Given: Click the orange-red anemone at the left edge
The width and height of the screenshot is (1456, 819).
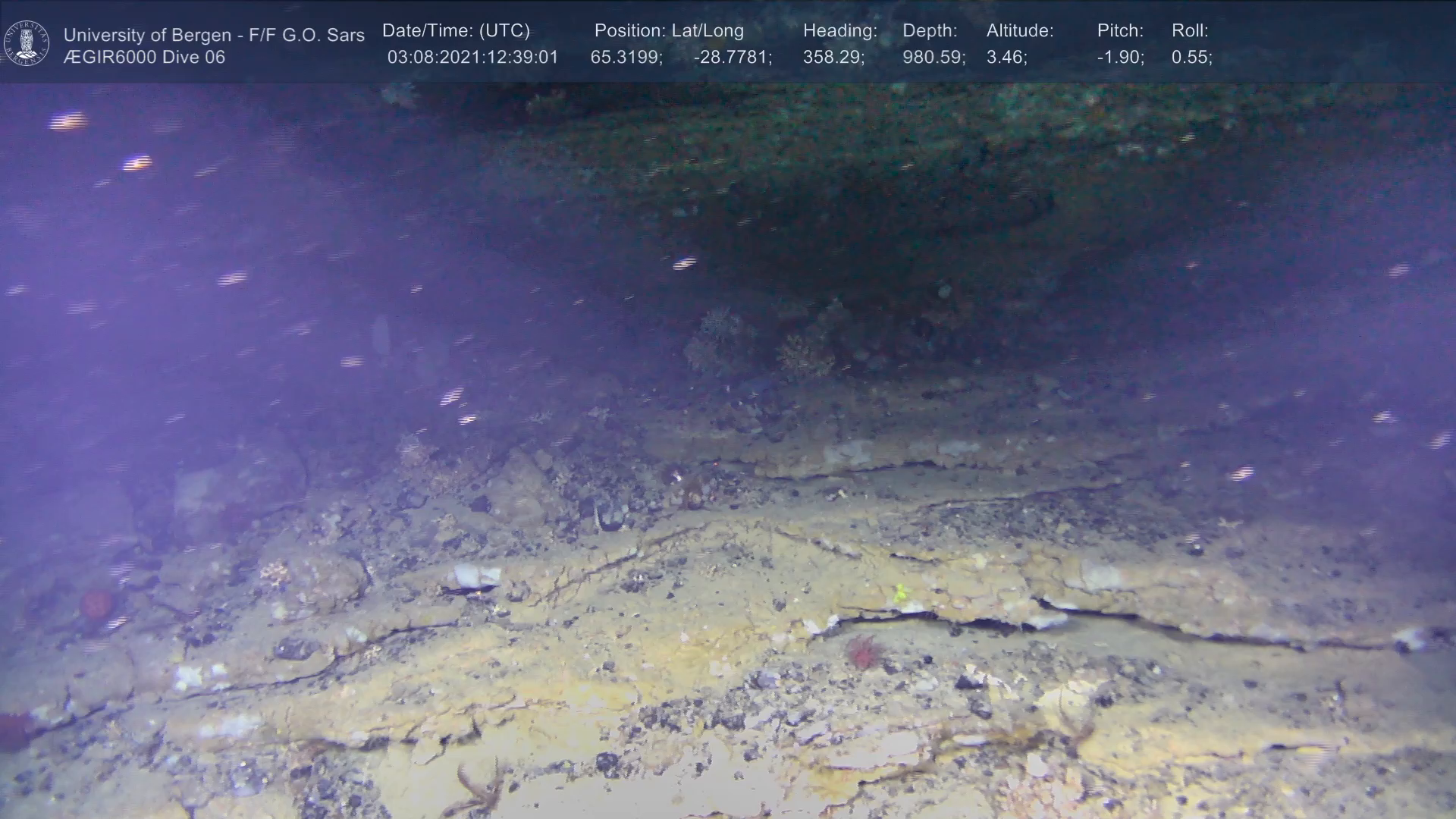Looking at the screenshot, I should 96,604.
